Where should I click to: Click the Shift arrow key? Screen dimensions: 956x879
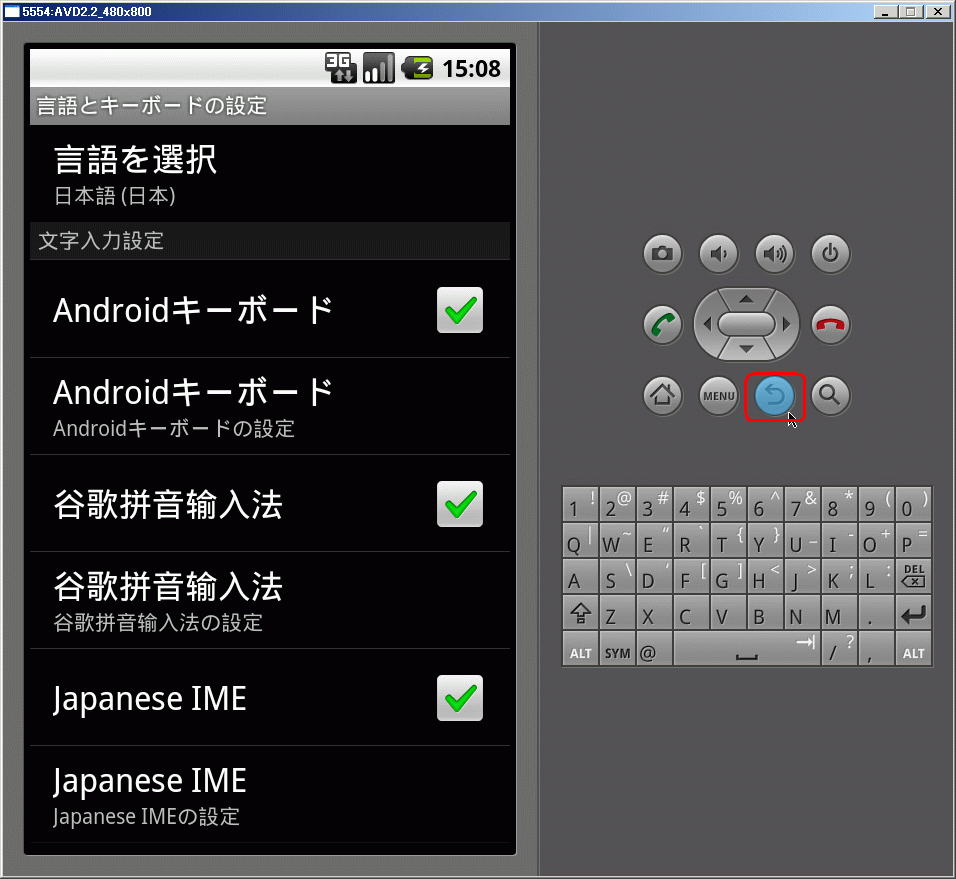[x=580, y=613]
